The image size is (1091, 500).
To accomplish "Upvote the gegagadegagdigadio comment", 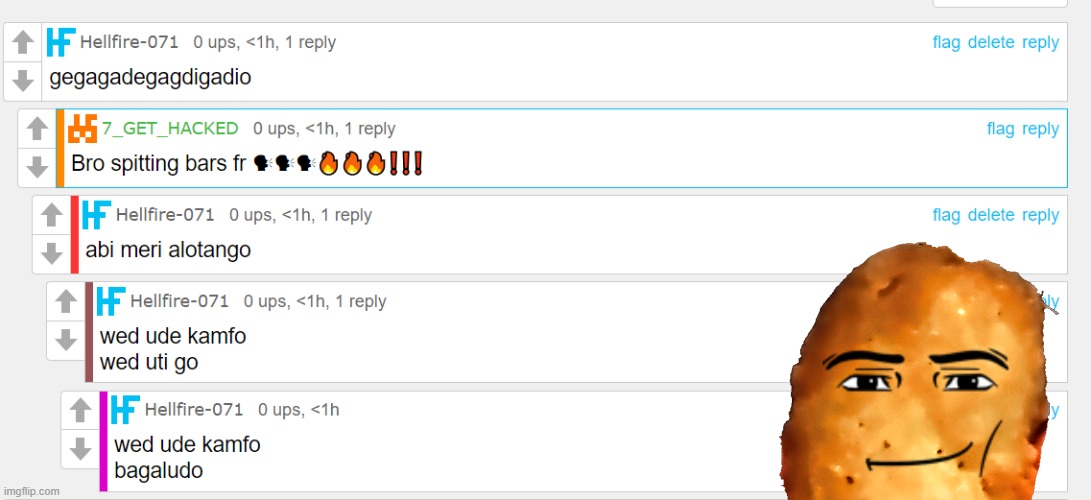I will click(24, 43).
